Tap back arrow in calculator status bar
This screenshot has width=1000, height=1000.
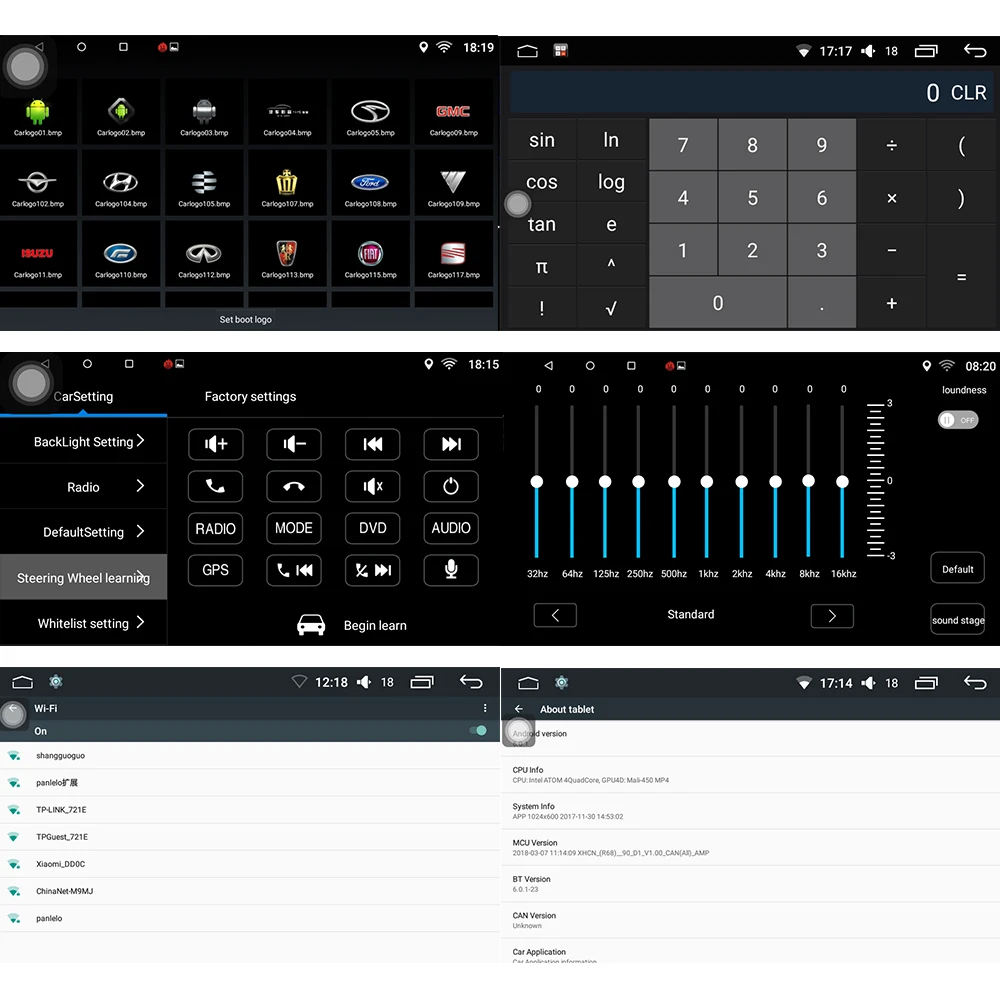(974, 50)
